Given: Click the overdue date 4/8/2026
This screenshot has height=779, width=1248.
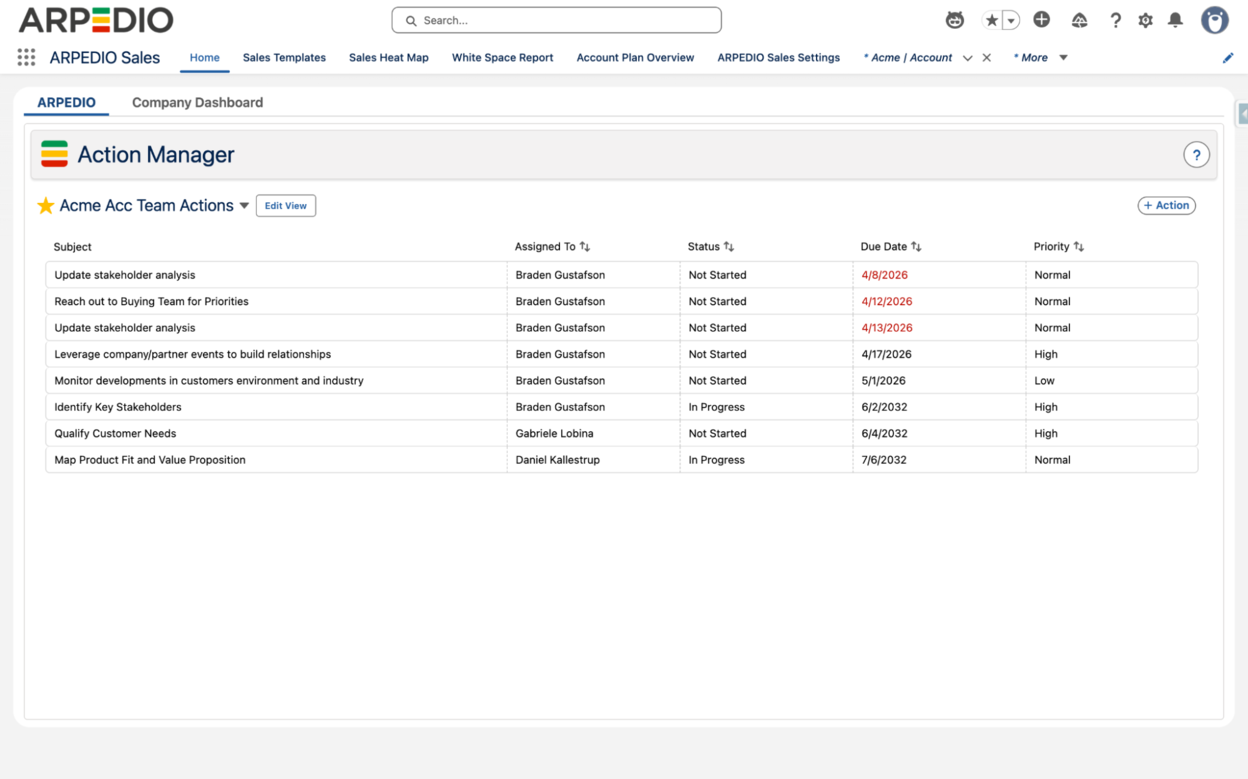Looking at the screenshot, I should tap(884, 275).
